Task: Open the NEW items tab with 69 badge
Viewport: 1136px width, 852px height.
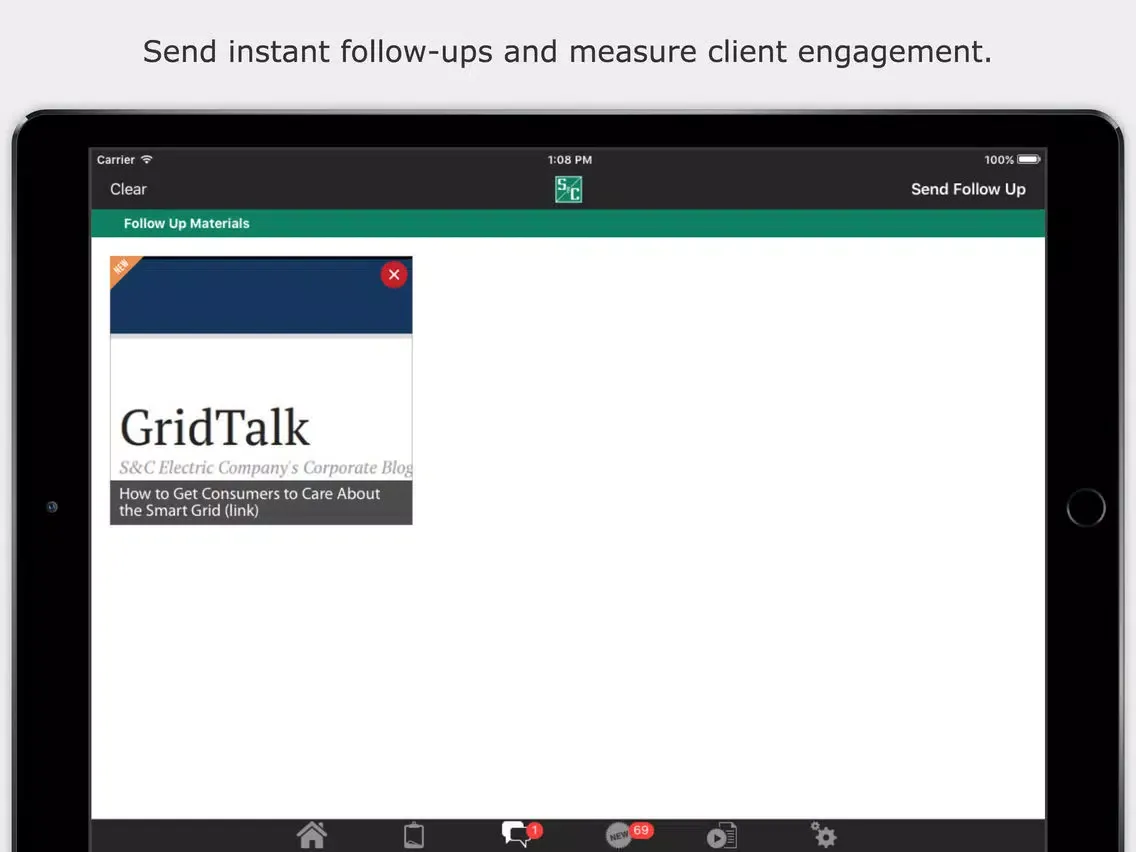Action: coord(629,835)
